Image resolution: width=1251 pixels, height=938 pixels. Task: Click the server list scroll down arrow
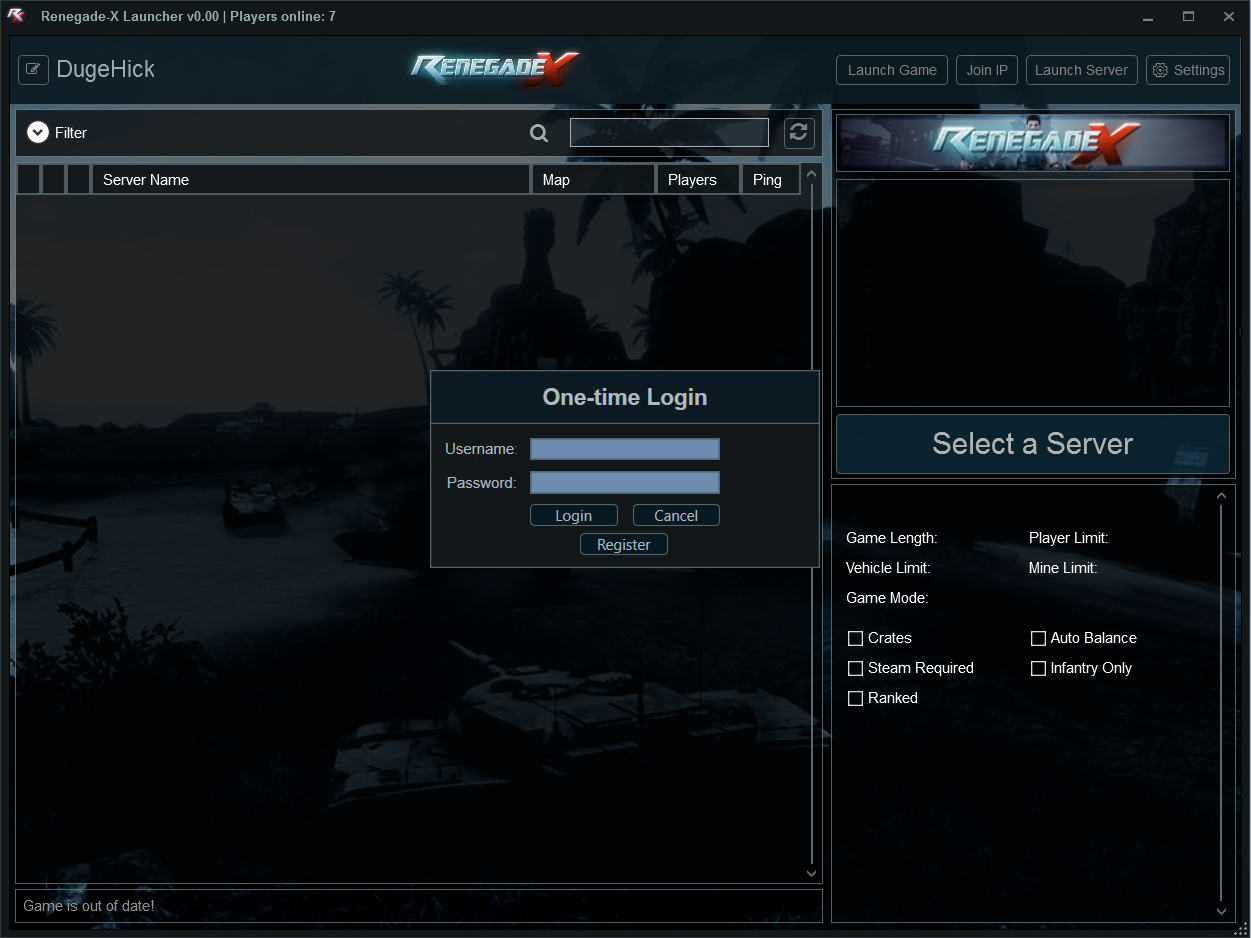coord(811,874)
